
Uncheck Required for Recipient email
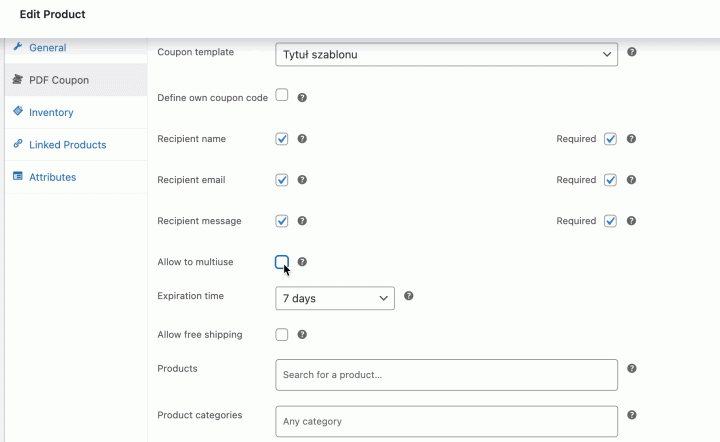coord(610,180)
